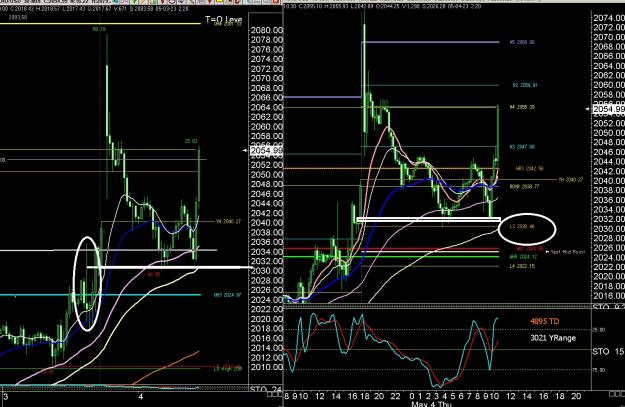This screenshot has width=625, height=407.
Task: Select the 2054.99 current price box on right chart axis
Action: 609,109
